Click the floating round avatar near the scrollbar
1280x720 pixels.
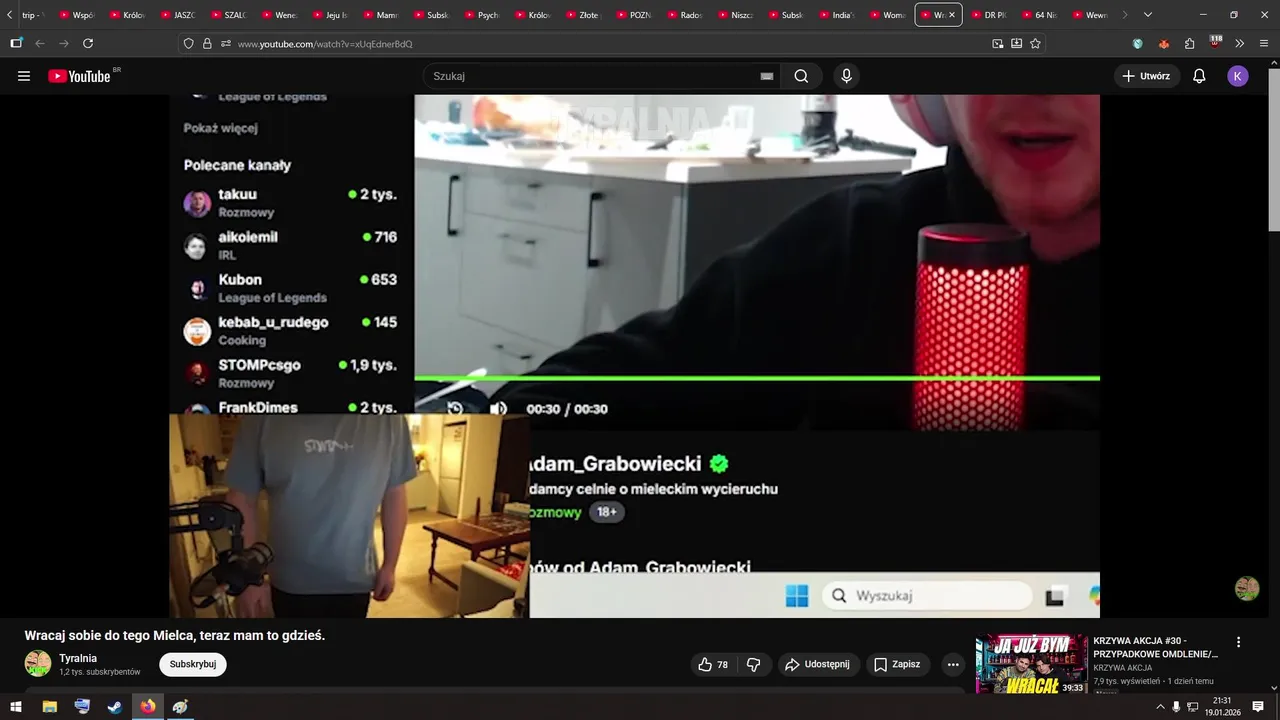[1247, 589]
